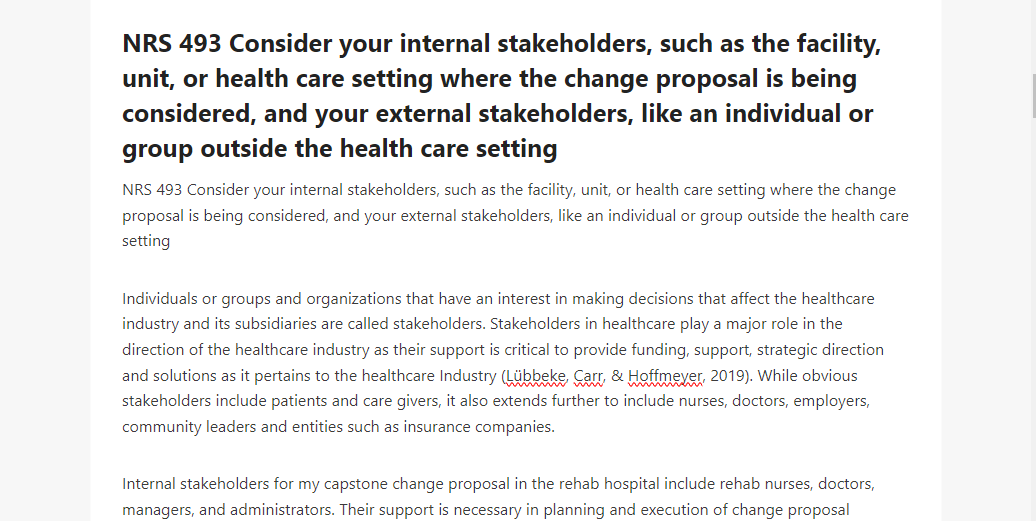Click the bold NRS 493 page heading
The image size is (1036, 521).
click(x=502, y=96)
